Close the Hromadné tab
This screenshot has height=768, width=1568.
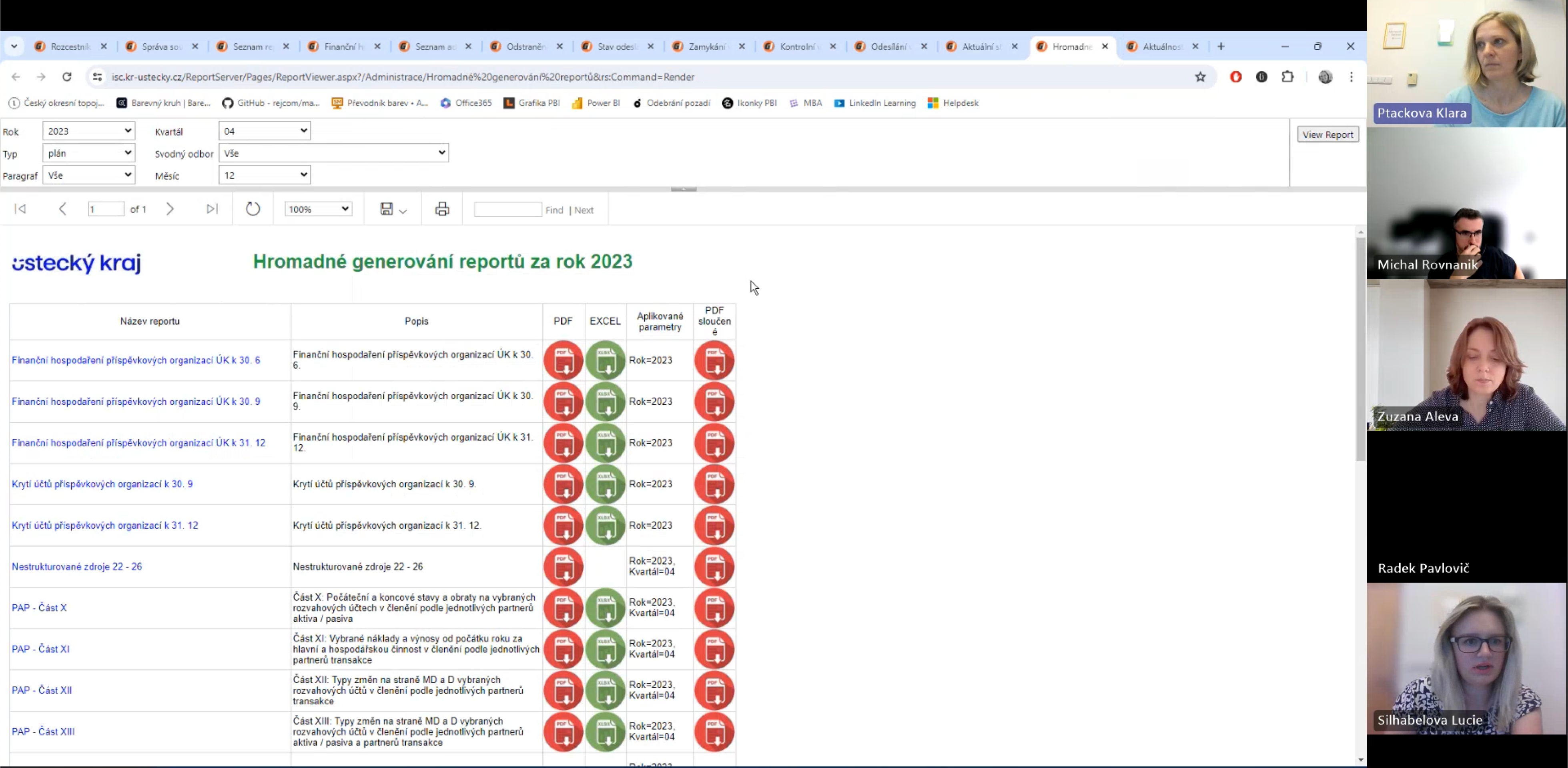[1105, 46]
